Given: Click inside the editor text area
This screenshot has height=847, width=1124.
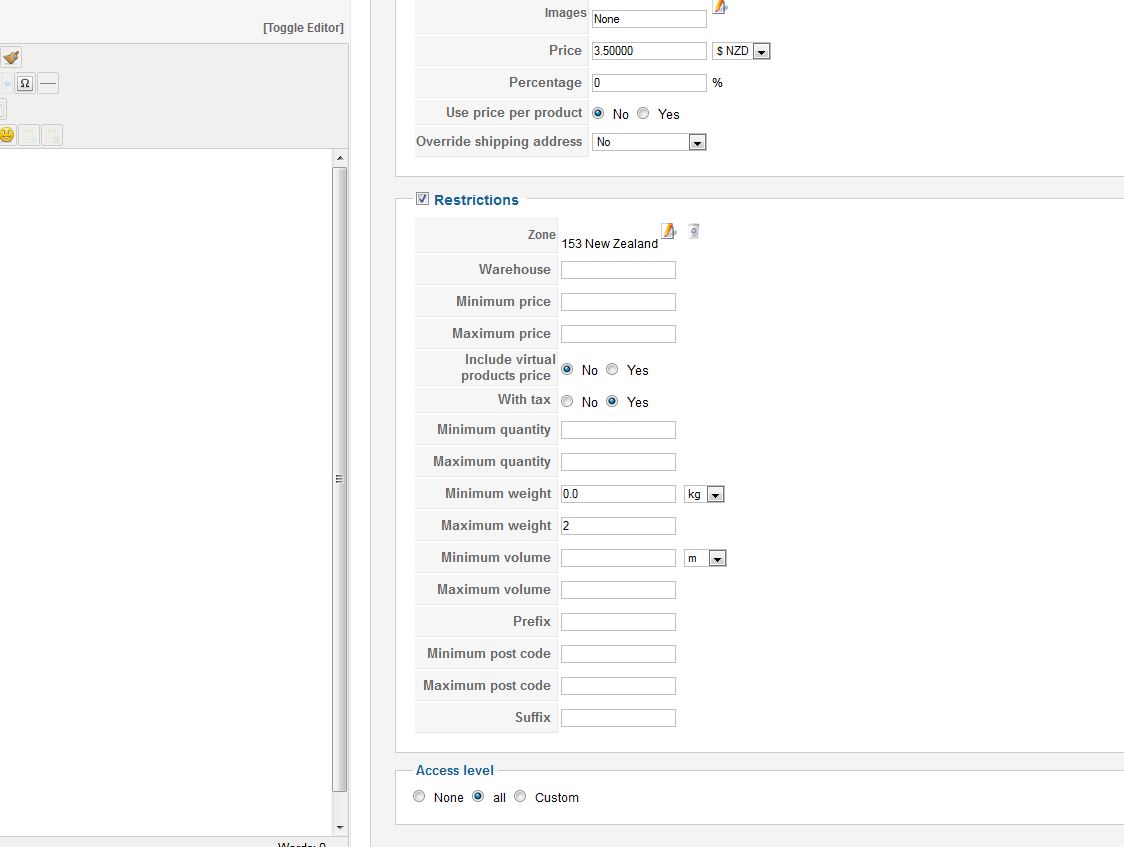Looking at the screenshot, I should pyautogui.click(x=166, y=492).
